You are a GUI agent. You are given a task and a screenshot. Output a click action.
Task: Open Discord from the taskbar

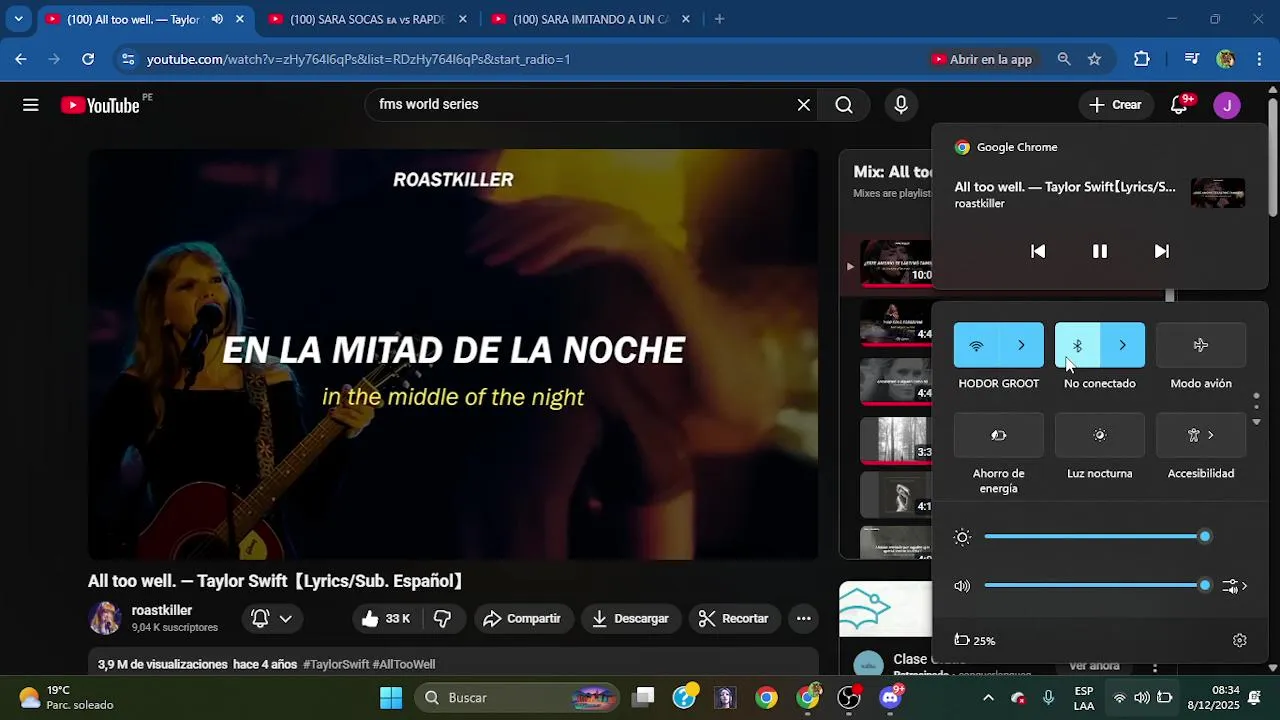point(889,698)
